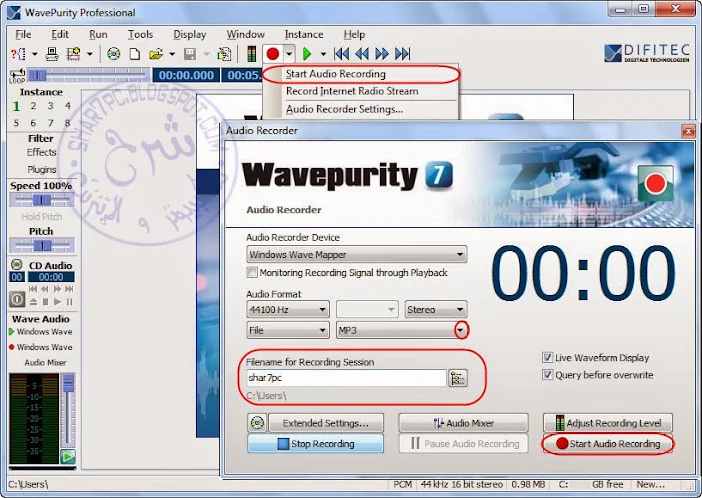The height and width of the screenshot is (498, 702).
Task: Expand the help icon dropdown arrow
Action: tap(35, 54)
